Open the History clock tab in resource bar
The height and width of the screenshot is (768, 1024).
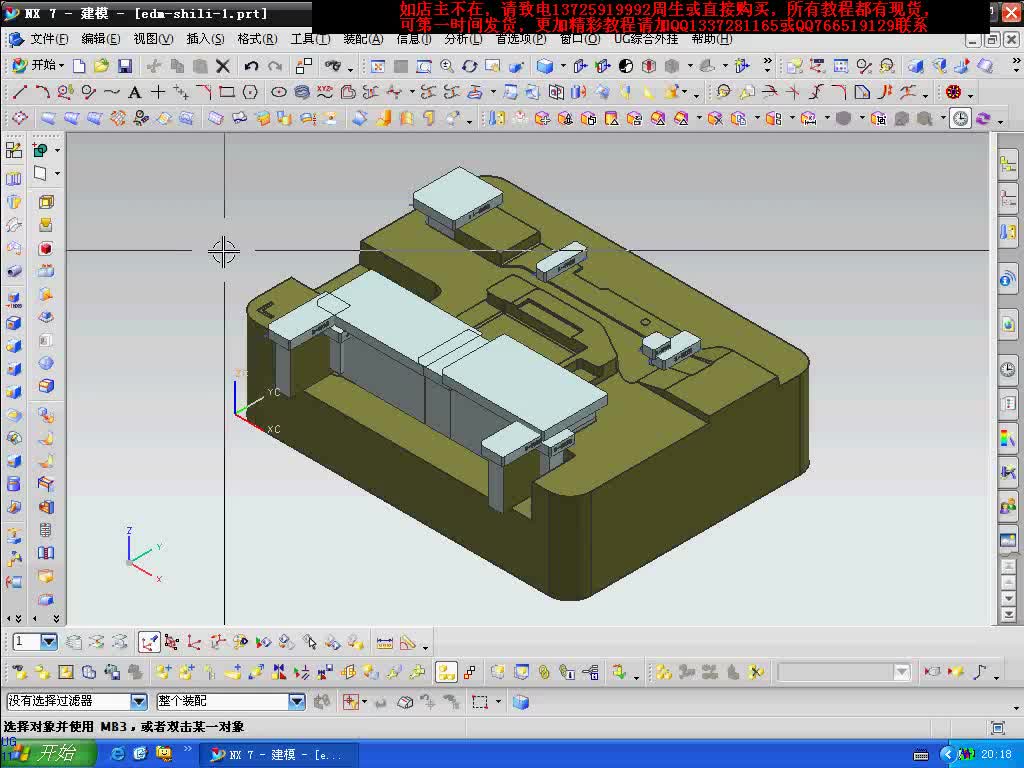pos(1008,370)
